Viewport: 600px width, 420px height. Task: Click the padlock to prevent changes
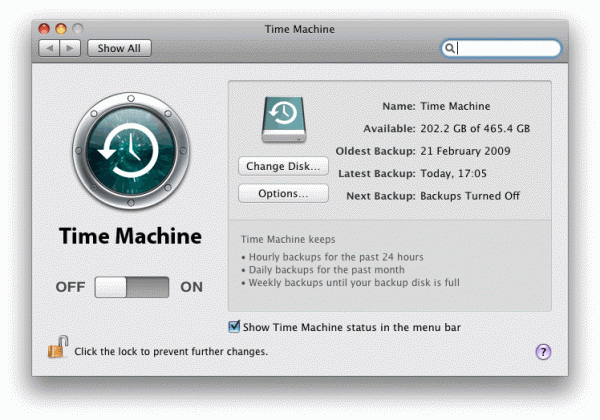[x=58, y=347]
